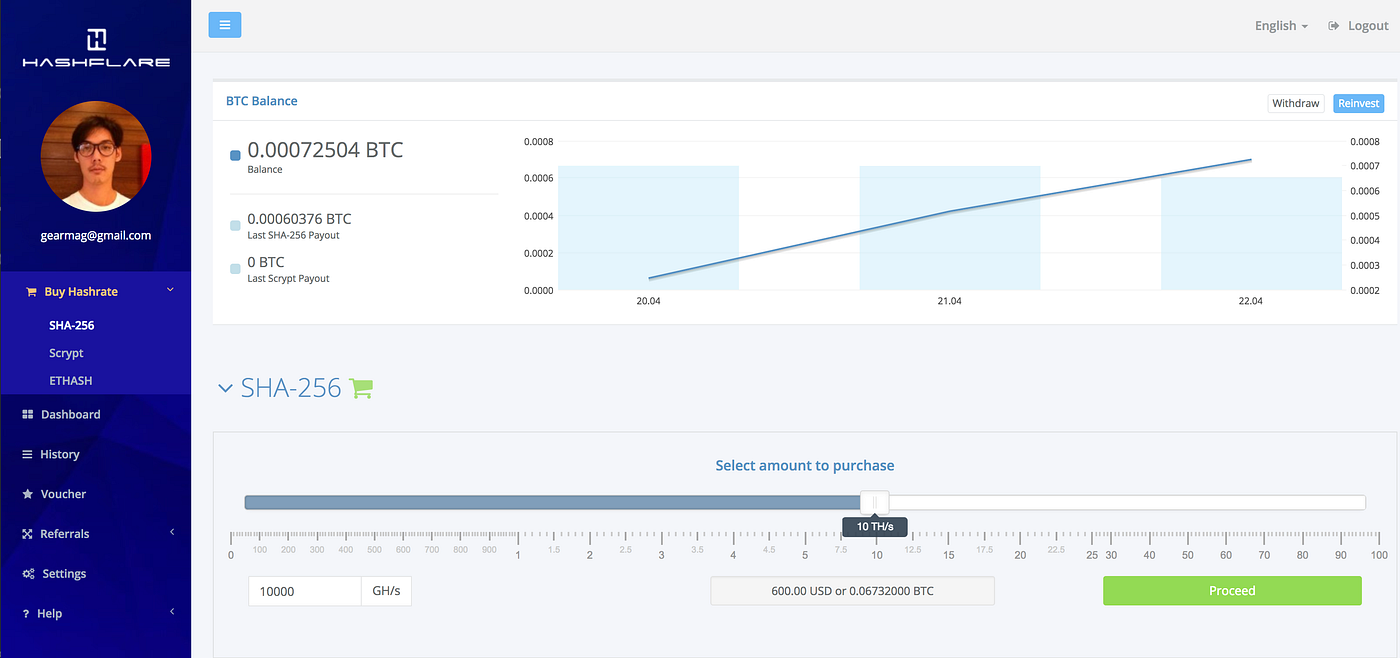This screenshot has height=658, width=1400.
Task: Select Scrypt in the sidebar
Action: [66, 353]
